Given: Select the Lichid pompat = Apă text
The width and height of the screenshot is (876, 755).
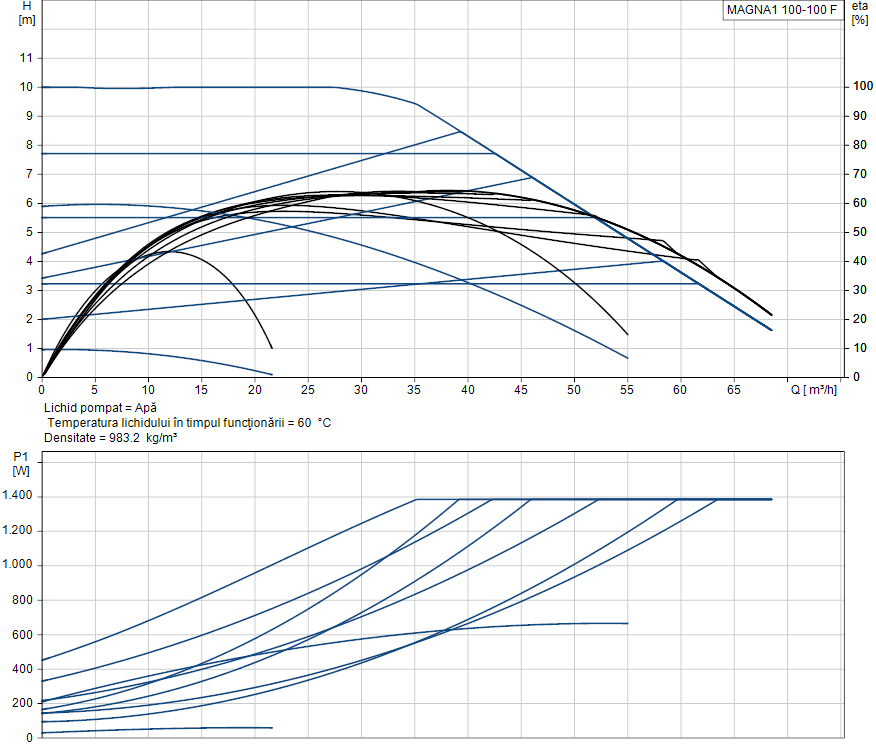Looking at the screenshot, I should coord(100,409).
